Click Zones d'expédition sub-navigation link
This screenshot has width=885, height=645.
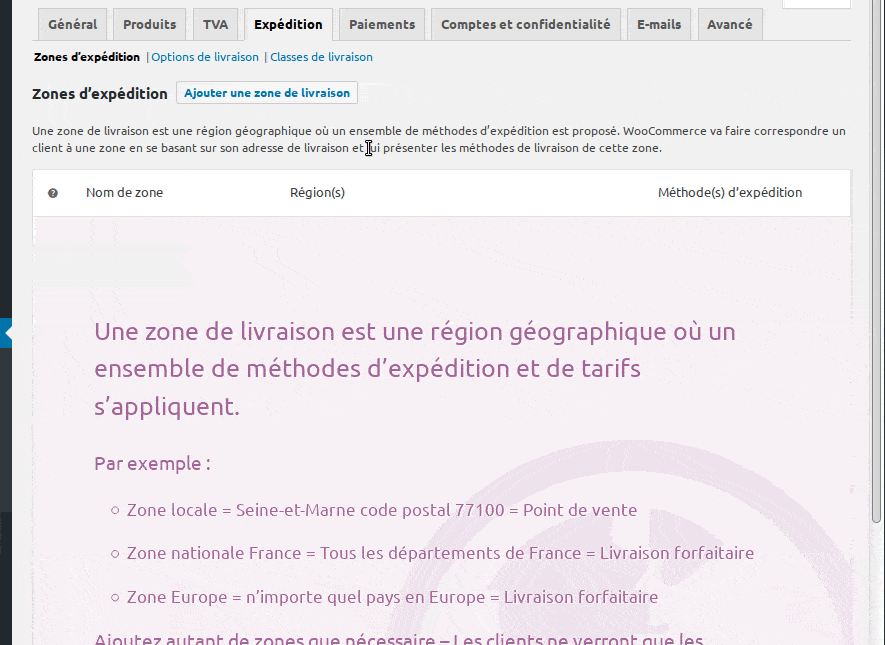(x=87, y=57)
